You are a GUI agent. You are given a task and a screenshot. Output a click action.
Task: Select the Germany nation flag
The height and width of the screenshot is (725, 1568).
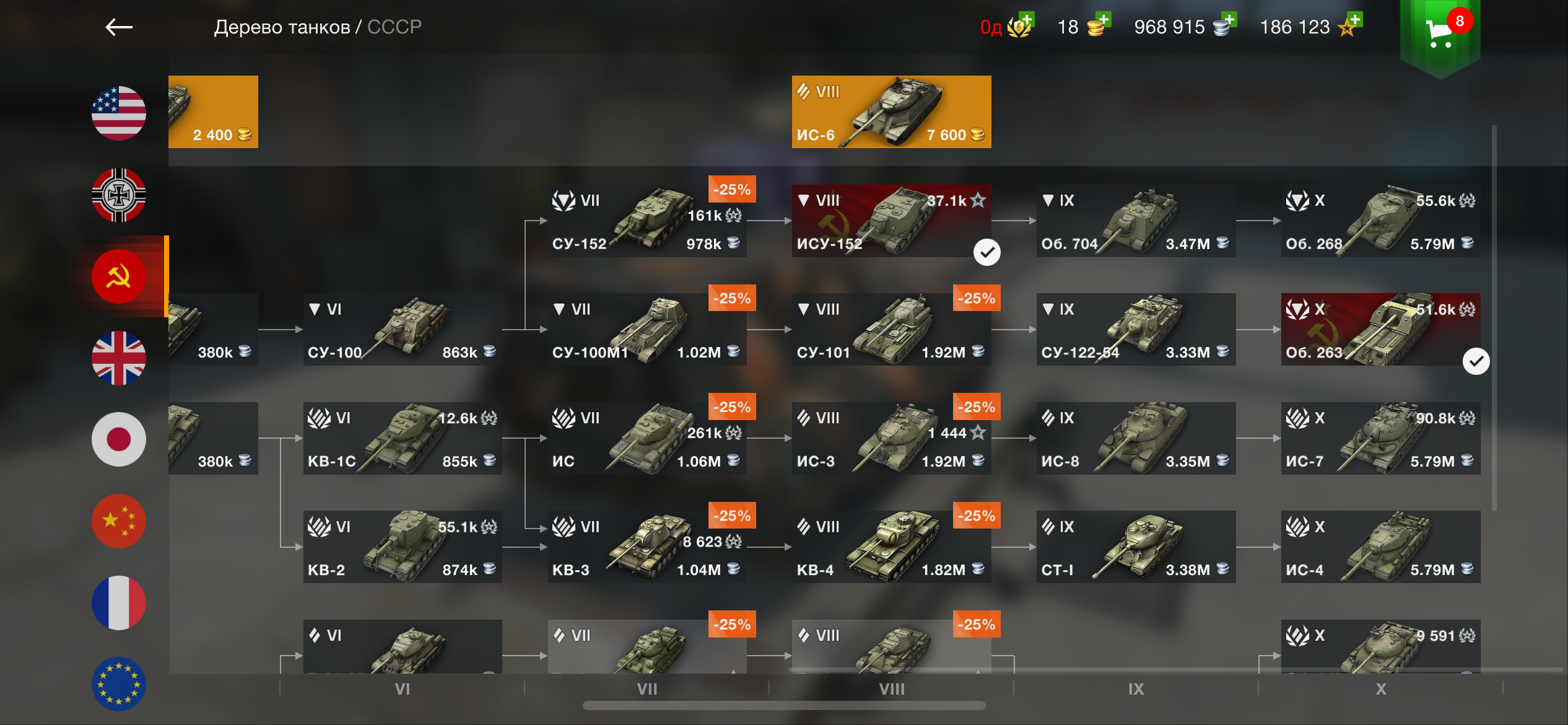point(119,195)
